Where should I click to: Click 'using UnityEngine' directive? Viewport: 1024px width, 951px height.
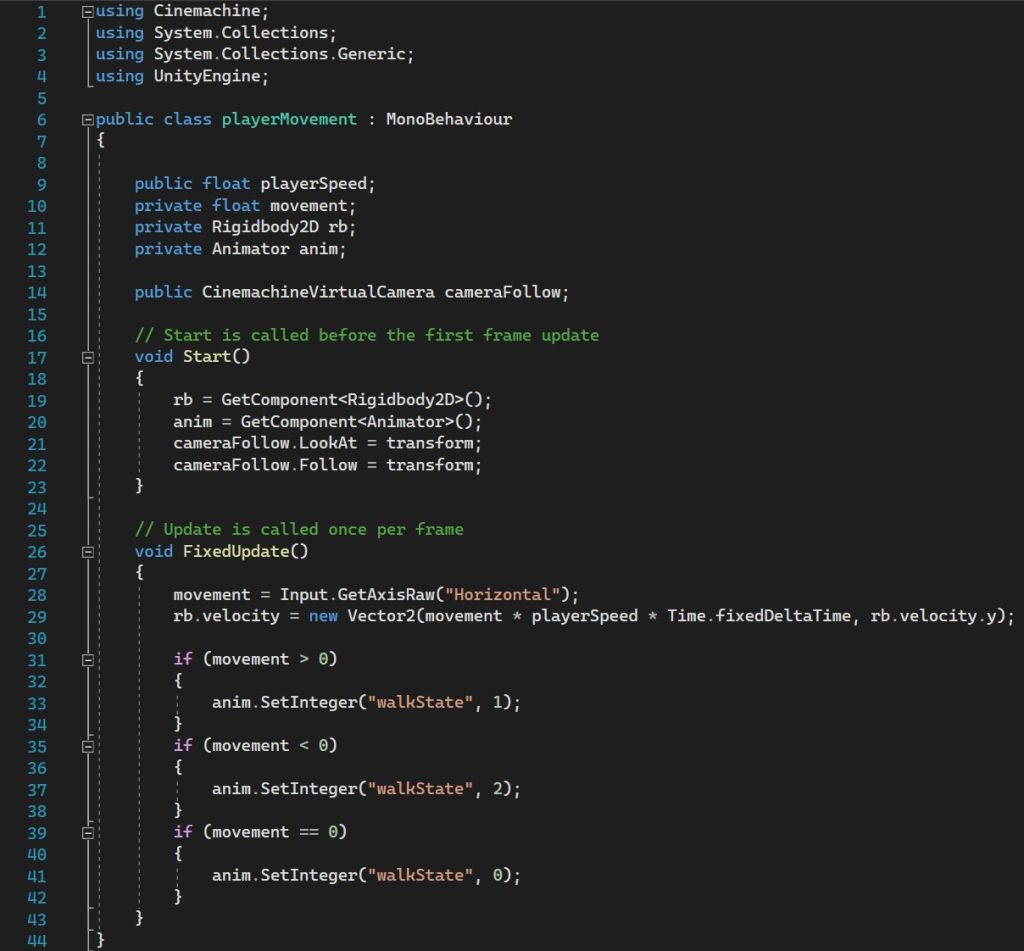(x=182, y=76)
